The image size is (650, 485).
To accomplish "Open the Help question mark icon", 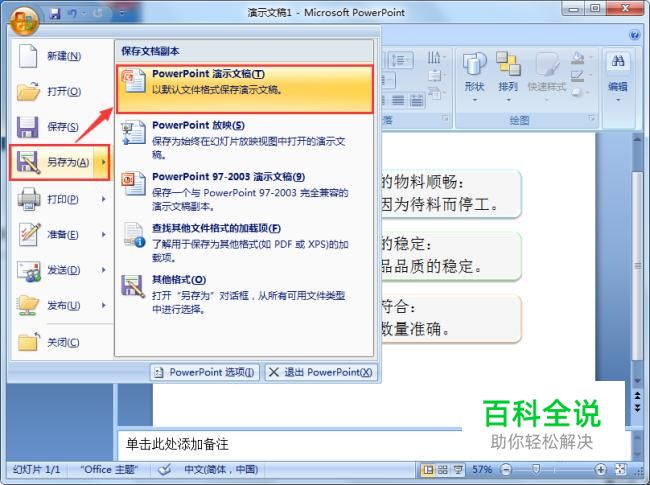I will tap(634, 35).
